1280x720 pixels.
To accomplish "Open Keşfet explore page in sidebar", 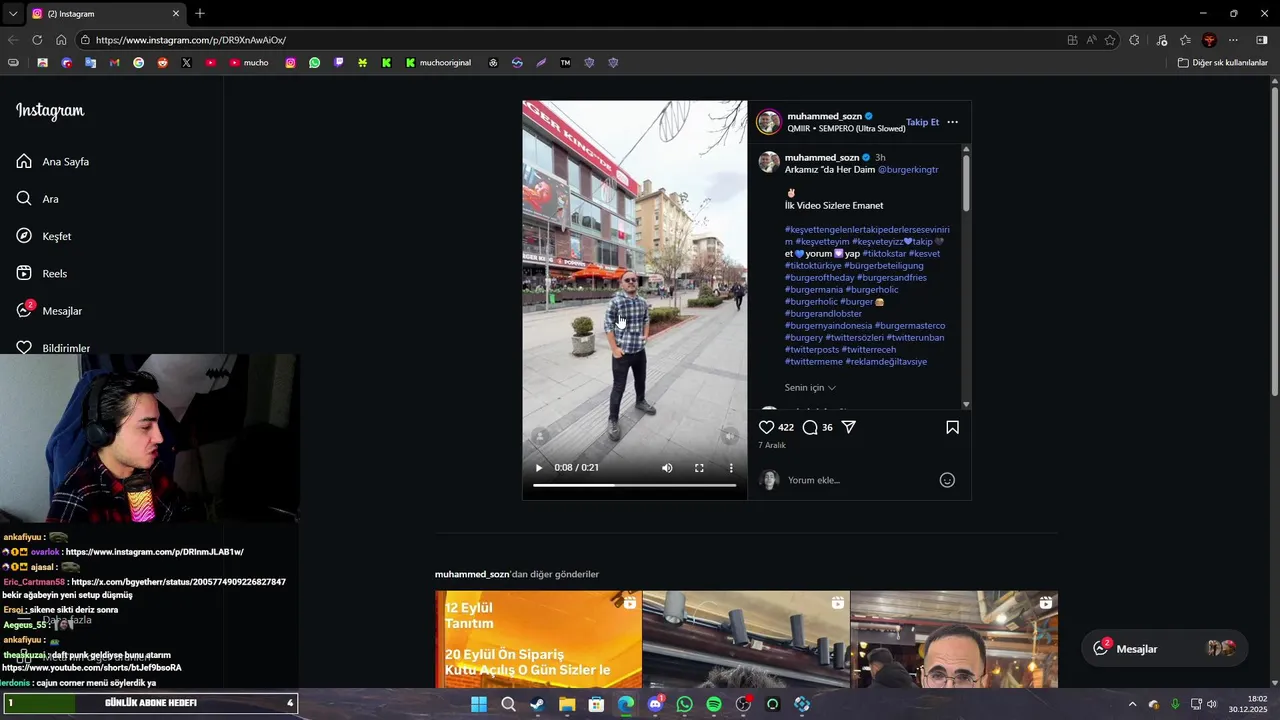I will click(x=44, y=236).
